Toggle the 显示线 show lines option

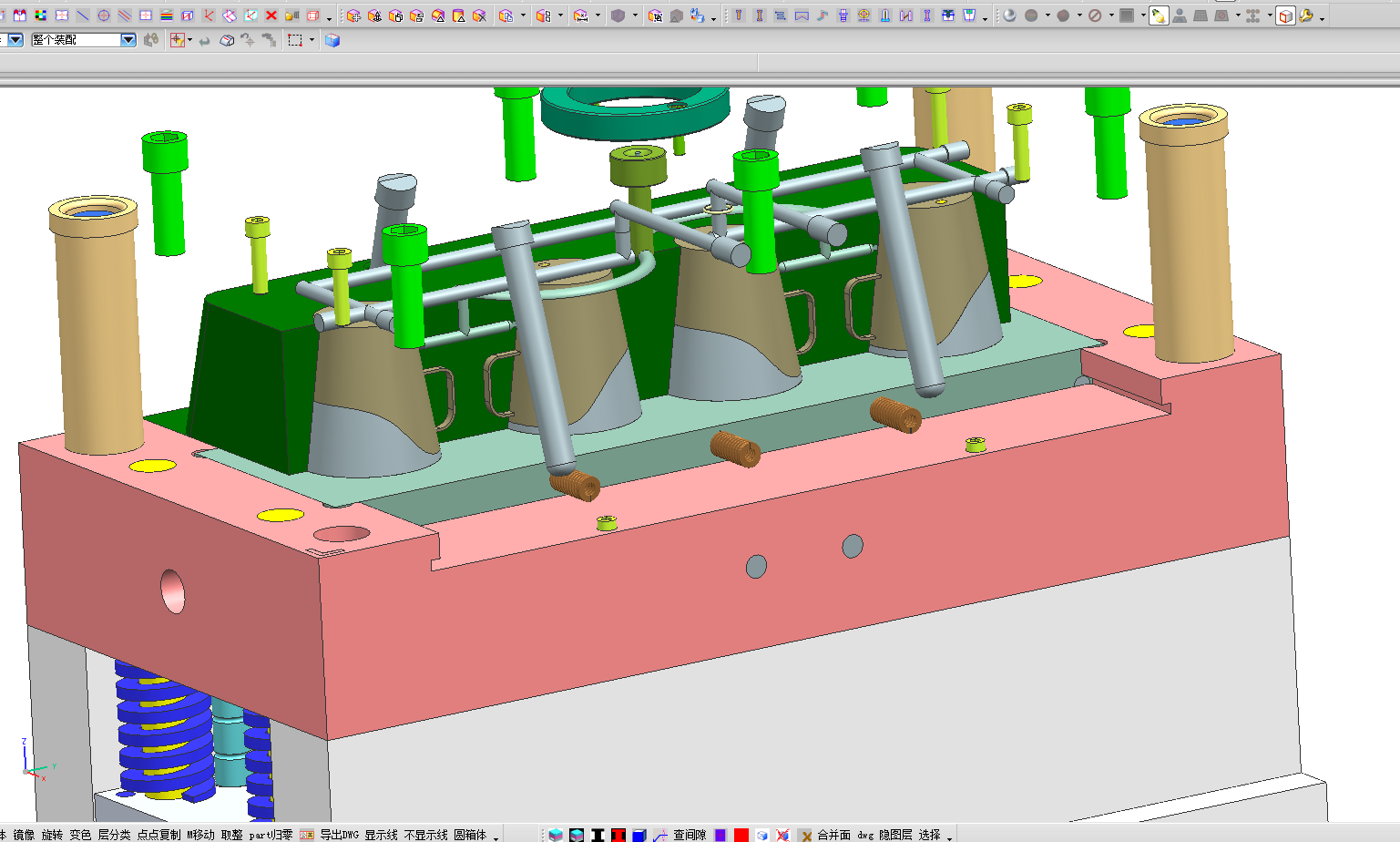click(x=381, y=835)
